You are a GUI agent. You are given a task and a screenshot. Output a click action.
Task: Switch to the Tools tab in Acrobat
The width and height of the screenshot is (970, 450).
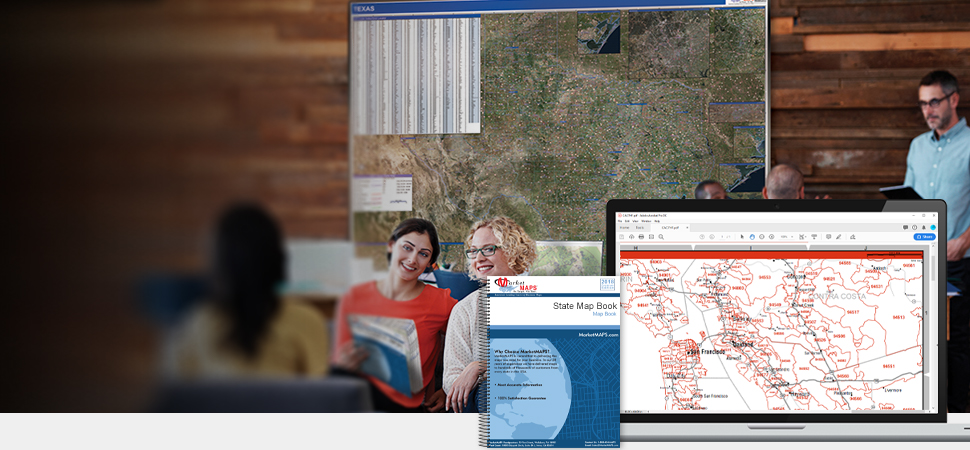pos(640,228)
